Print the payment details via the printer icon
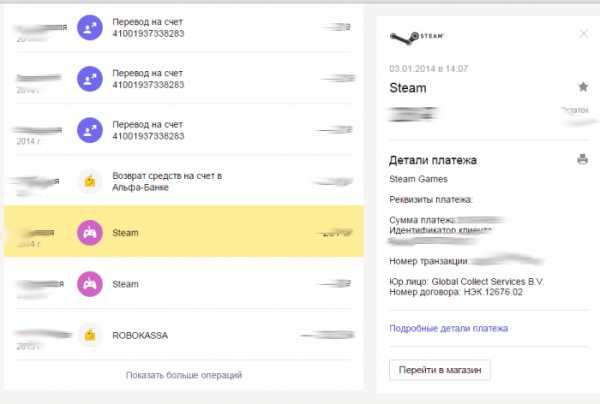600x404 pixels. click(x=582, y=159)
